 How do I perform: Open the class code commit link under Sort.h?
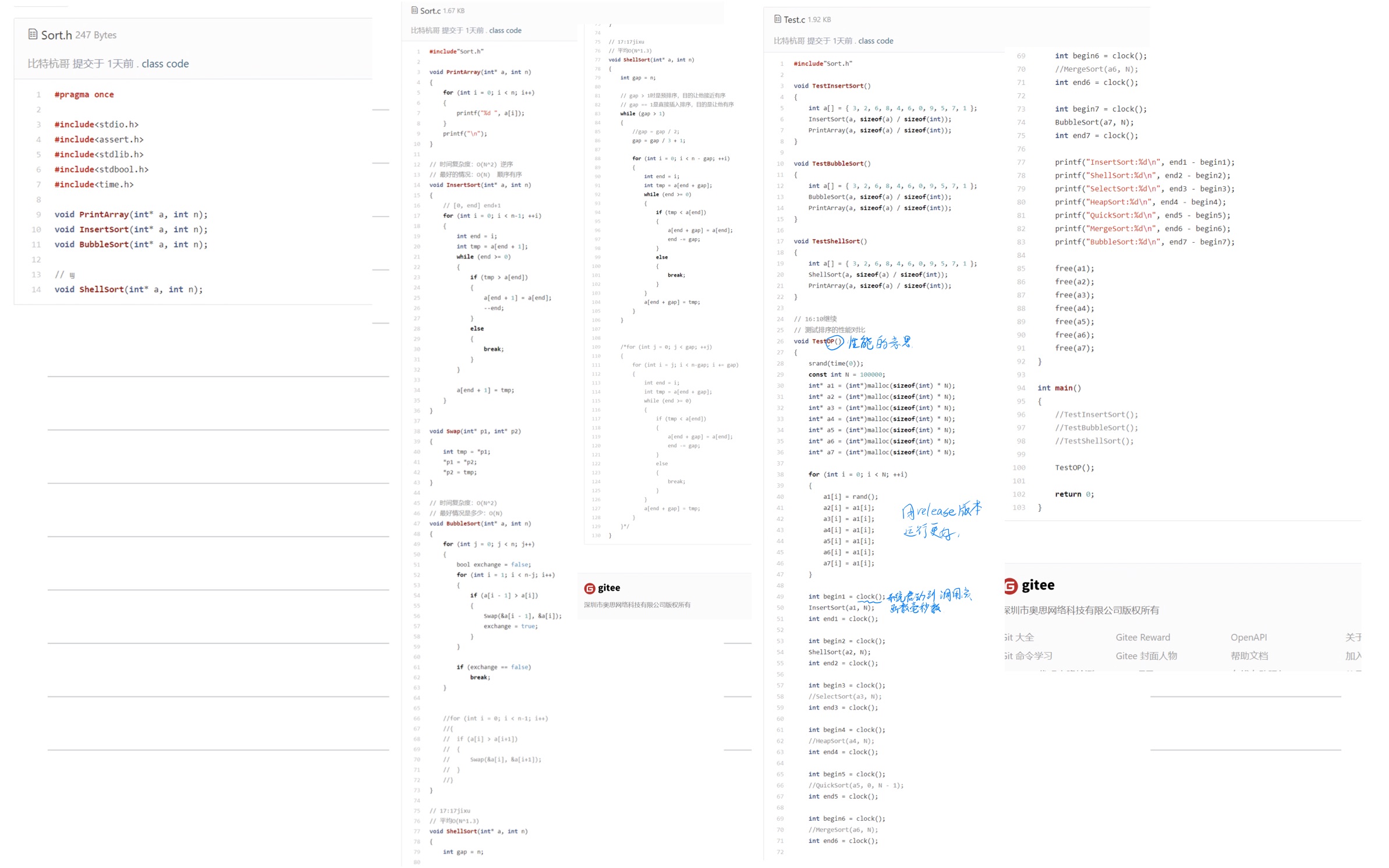tap(165, 63)
